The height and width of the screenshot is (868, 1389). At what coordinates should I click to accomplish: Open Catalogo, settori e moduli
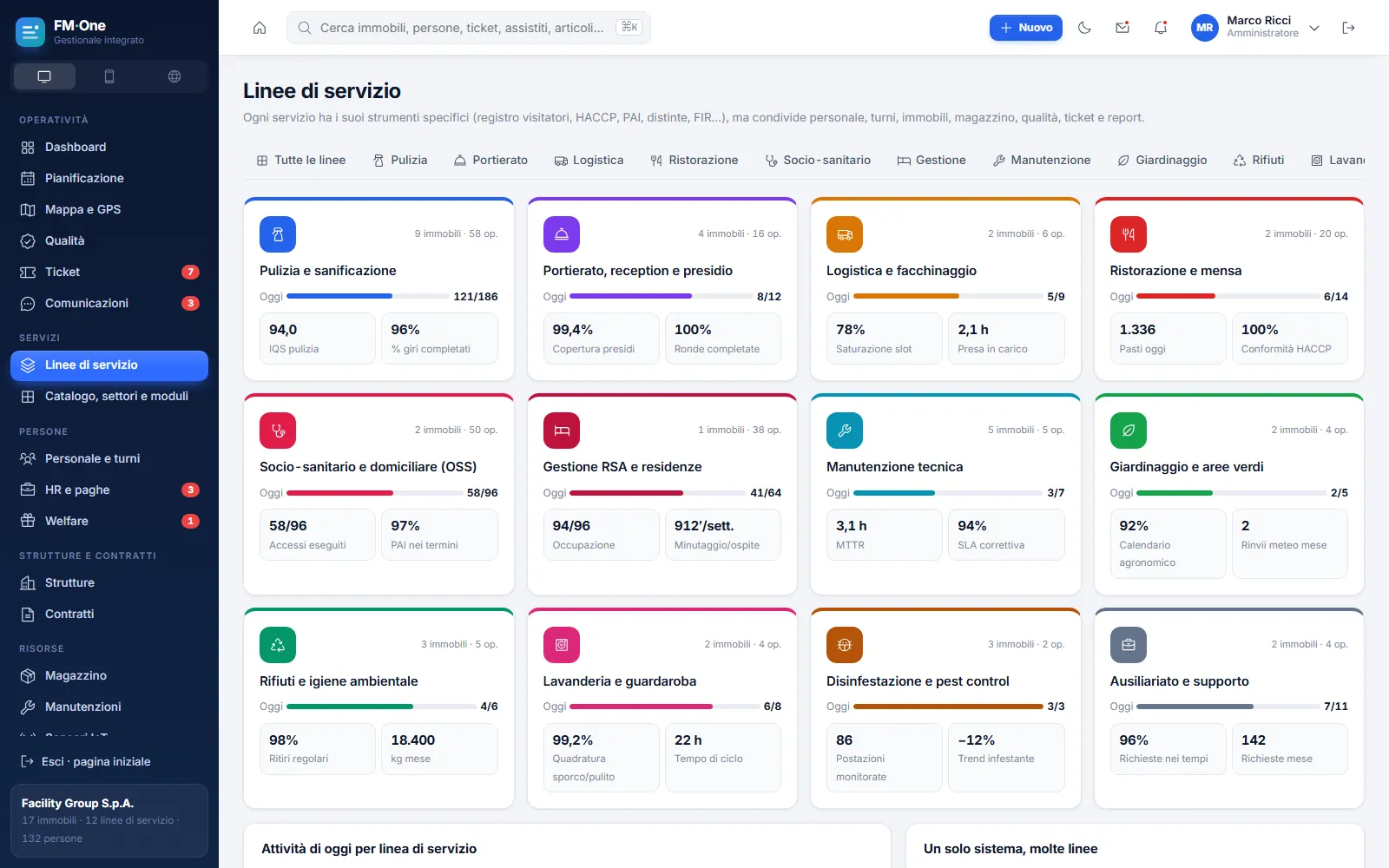tap(109, 396)
